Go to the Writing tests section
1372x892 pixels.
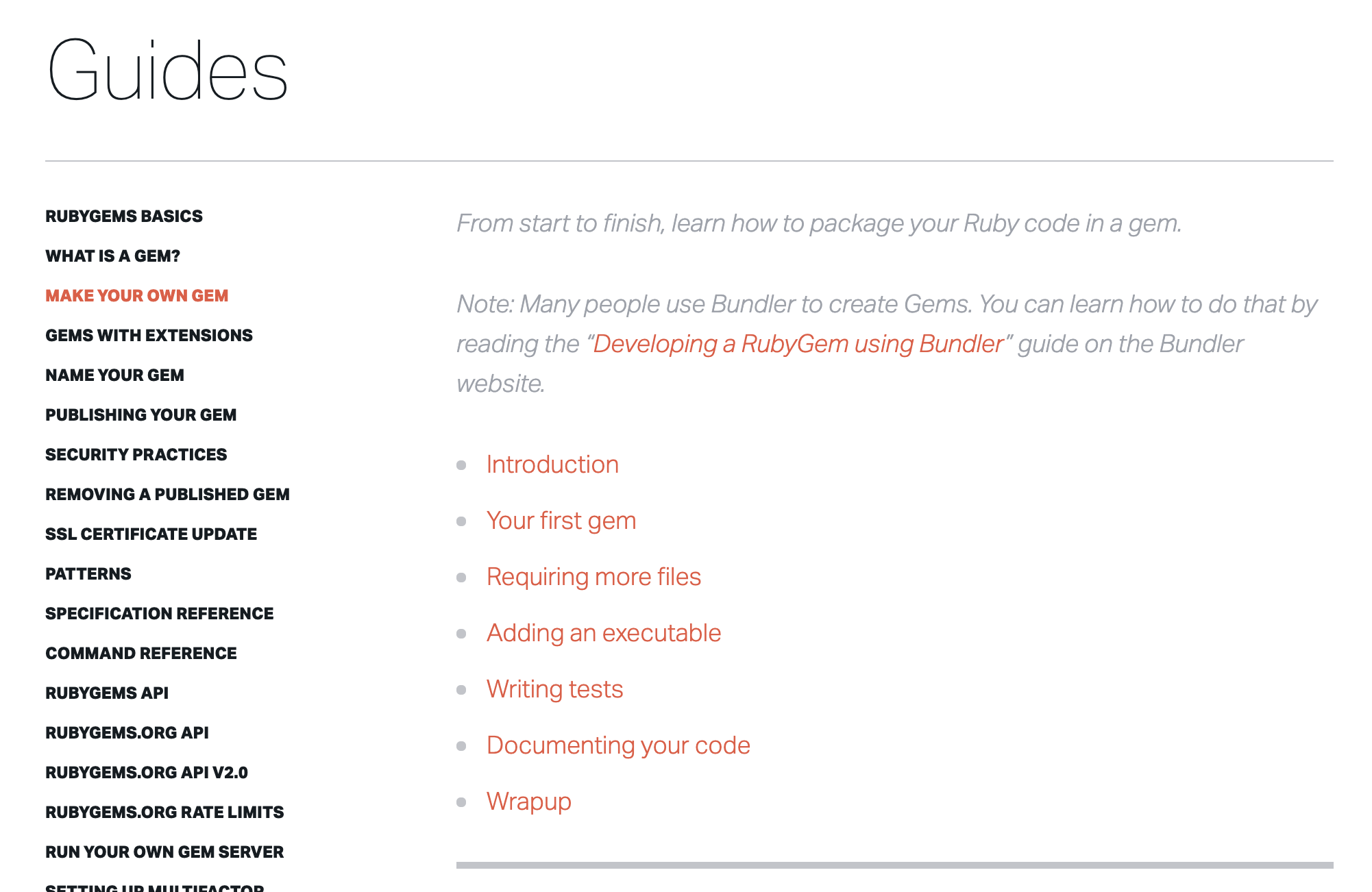click(x=554, y=689)
